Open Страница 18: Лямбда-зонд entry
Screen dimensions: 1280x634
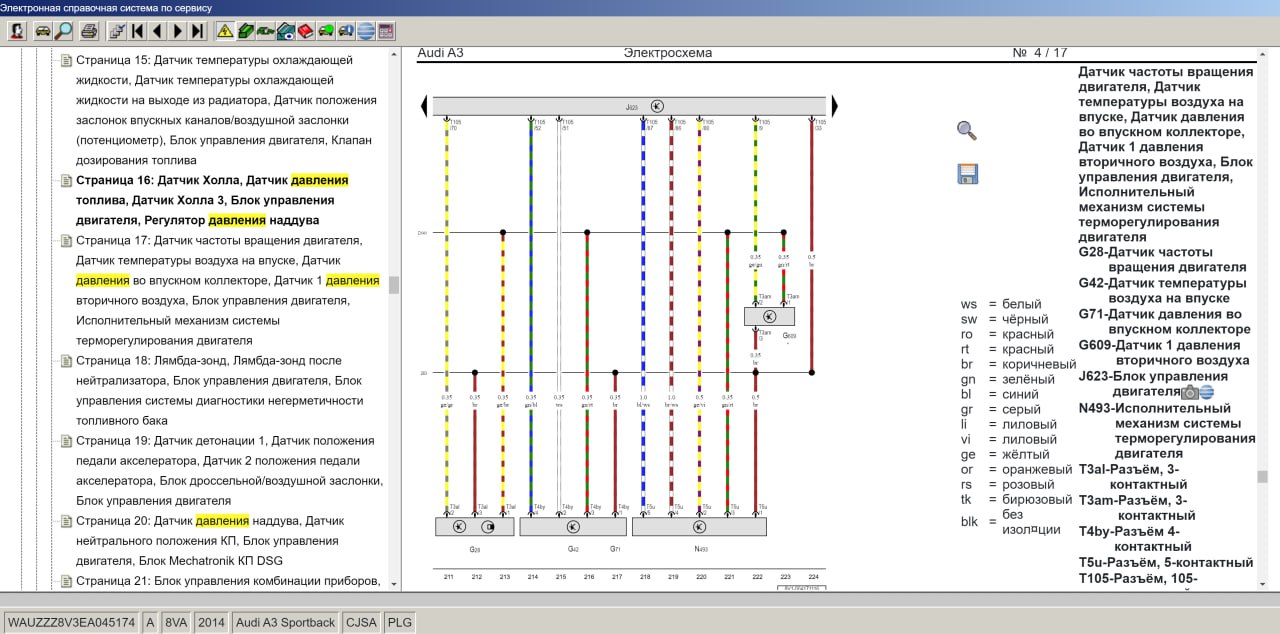click(x=220, y=390)
